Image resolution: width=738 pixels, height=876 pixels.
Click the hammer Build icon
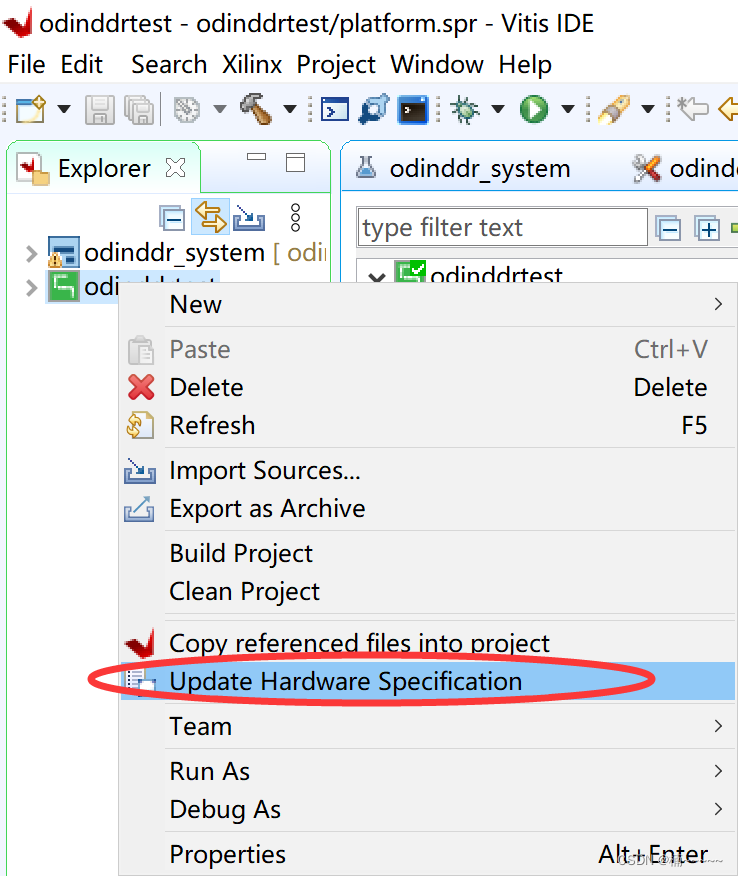point(255,109)
